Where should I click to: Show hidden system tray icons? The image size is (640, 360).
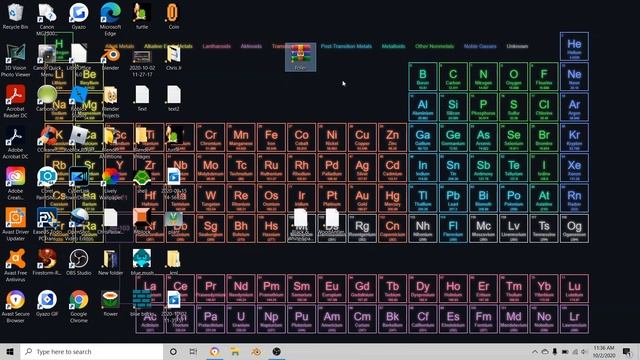[x=534, y=351]
